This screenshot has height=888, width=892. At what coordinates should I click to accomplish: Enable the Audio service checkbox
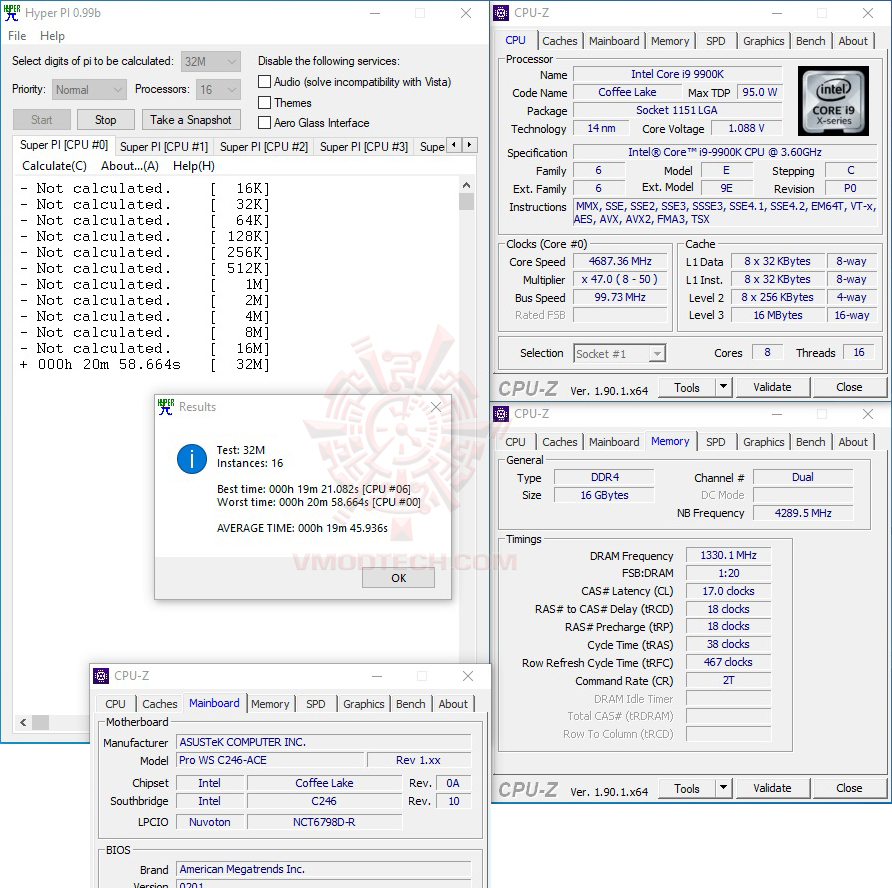(265, 81)
